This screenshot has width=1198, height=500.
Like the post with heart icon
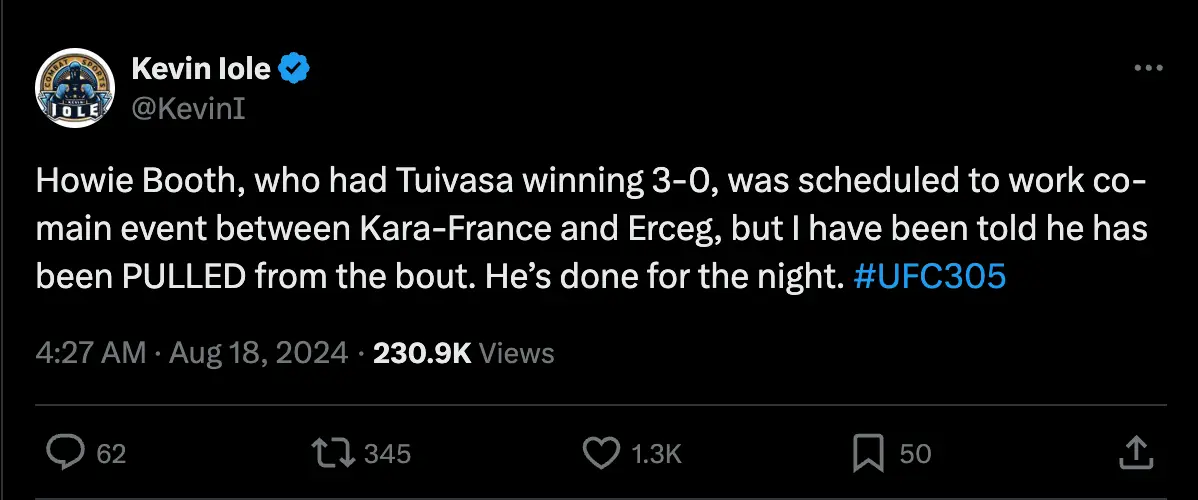[600, 453]
